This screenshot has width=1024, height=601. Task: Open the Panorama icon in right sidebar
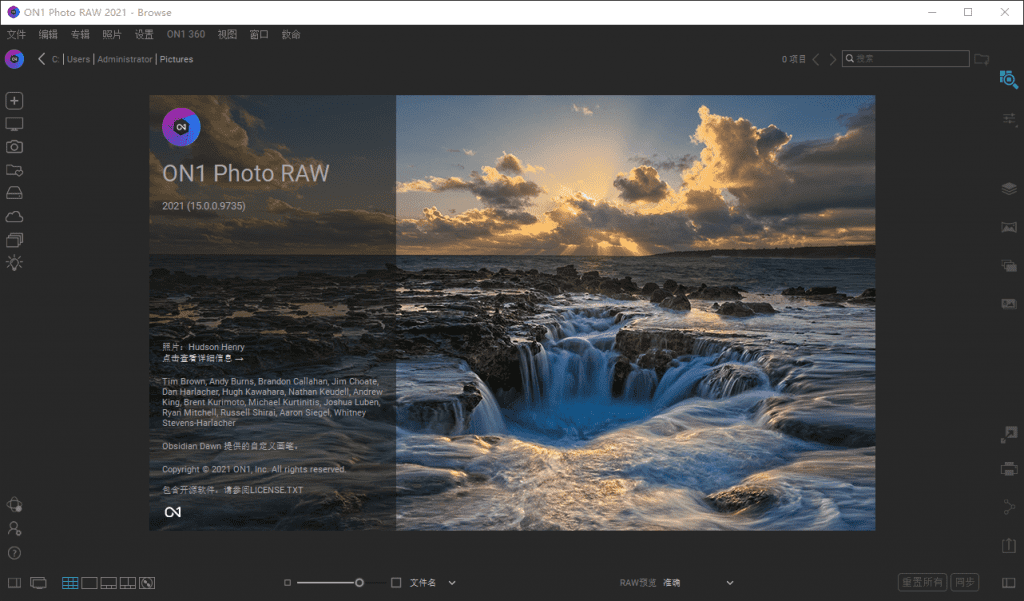click(1008, 227)
